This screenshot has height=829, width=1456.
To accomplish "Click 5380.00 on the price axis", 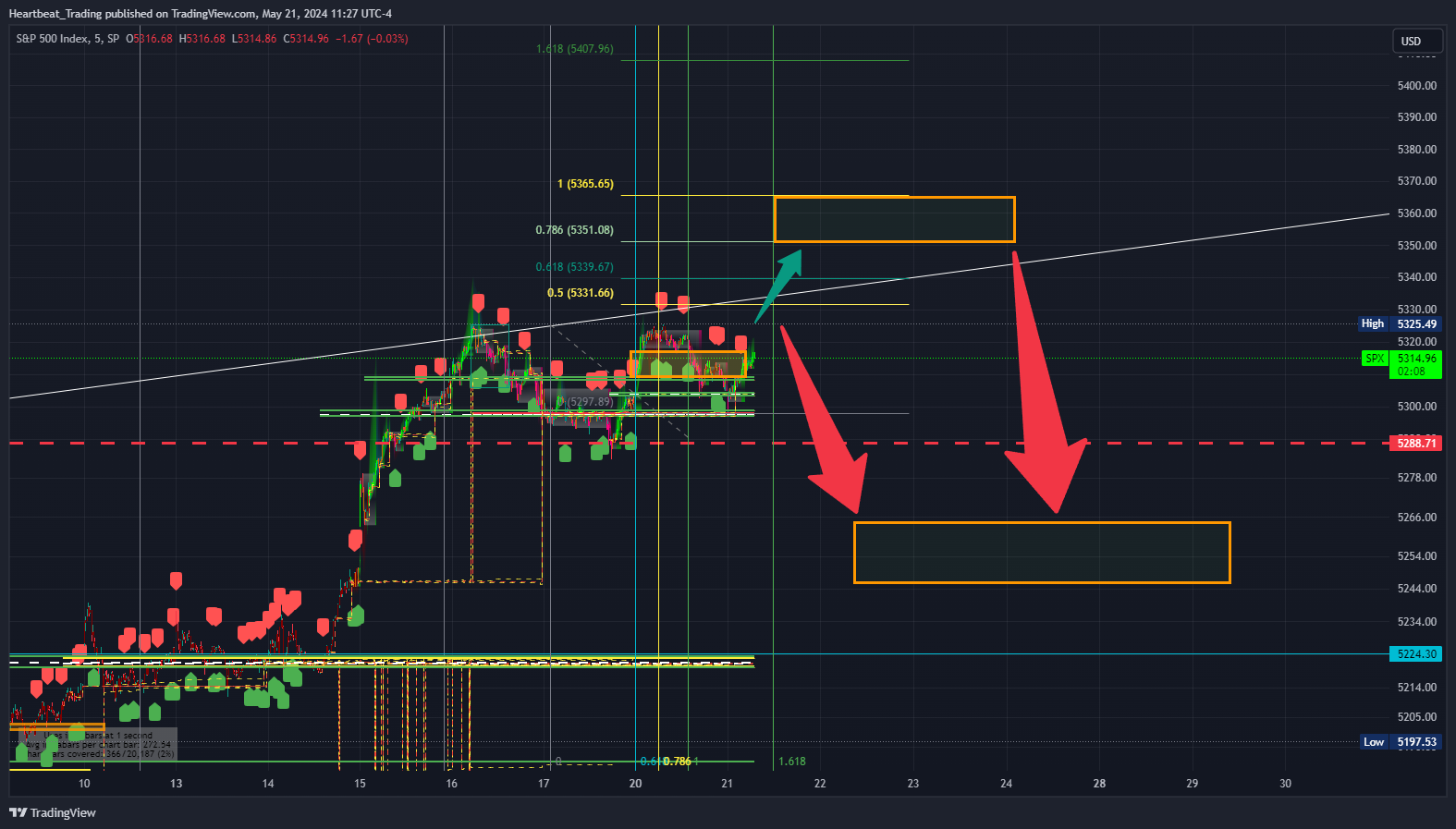I will click(x=1417, y=150).
